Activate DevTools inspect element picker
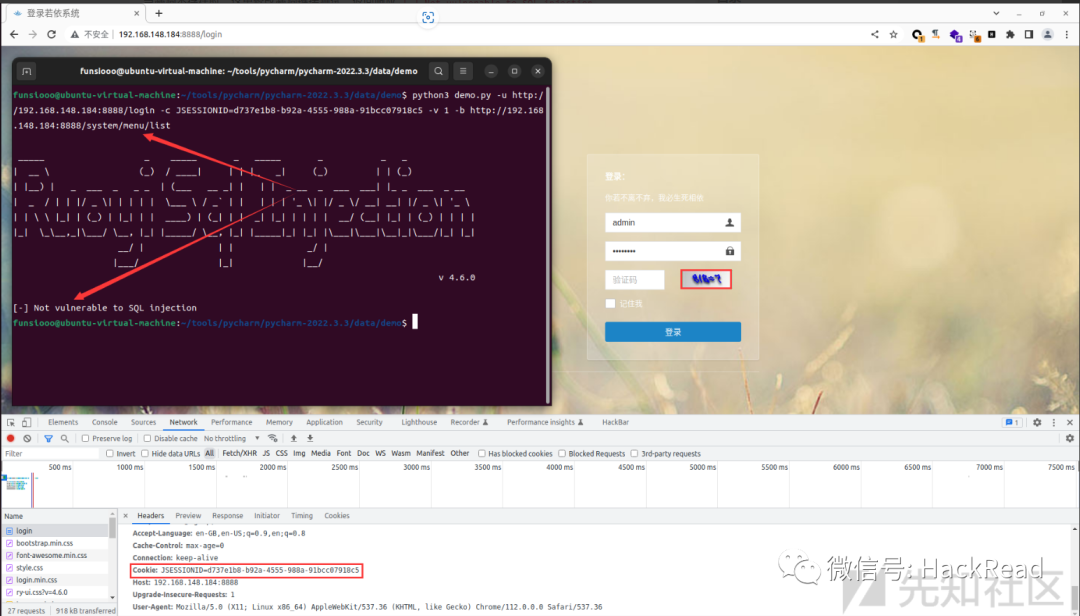Image resolution: width=1080 pixels, height=616 pixels. click(x=11, y=422)
